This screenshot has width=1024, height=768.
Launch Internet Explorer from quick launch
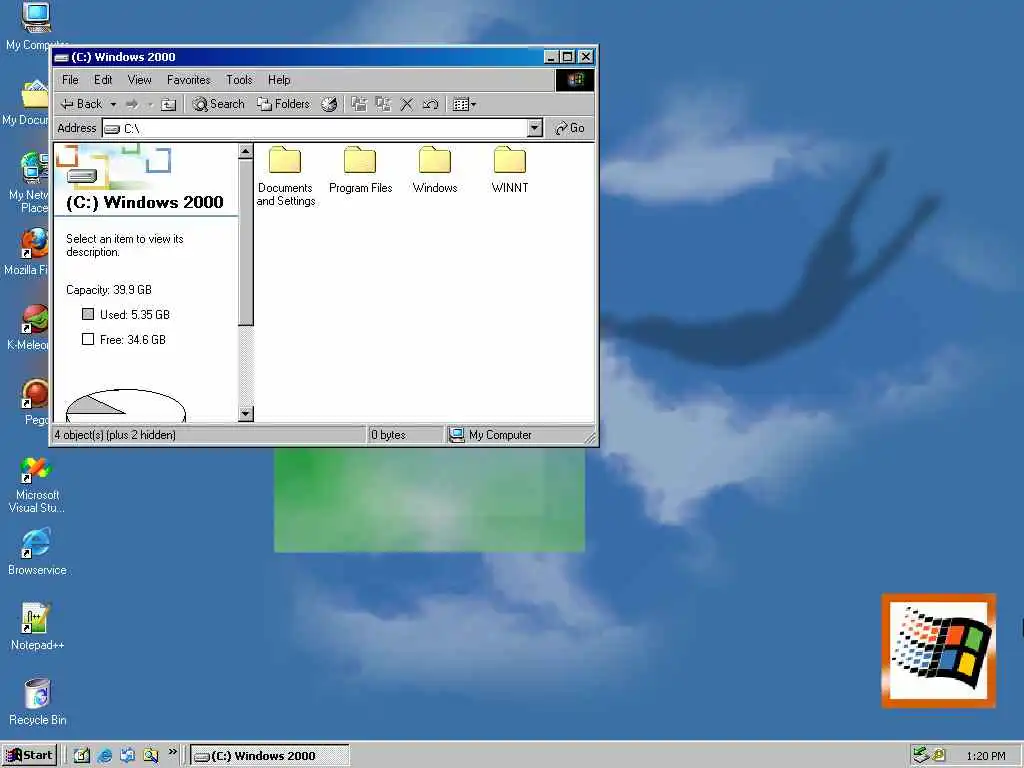104,755
